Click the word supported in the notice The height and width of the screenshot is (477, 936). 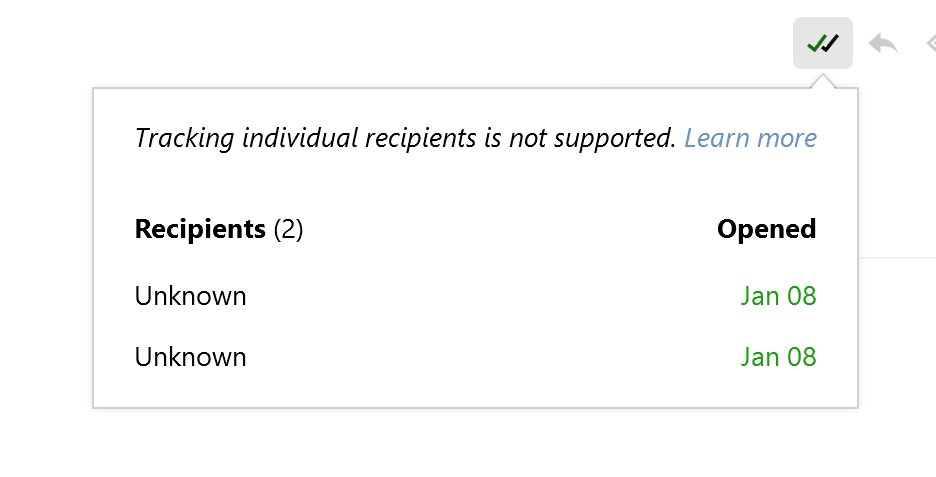coord(615,139)
